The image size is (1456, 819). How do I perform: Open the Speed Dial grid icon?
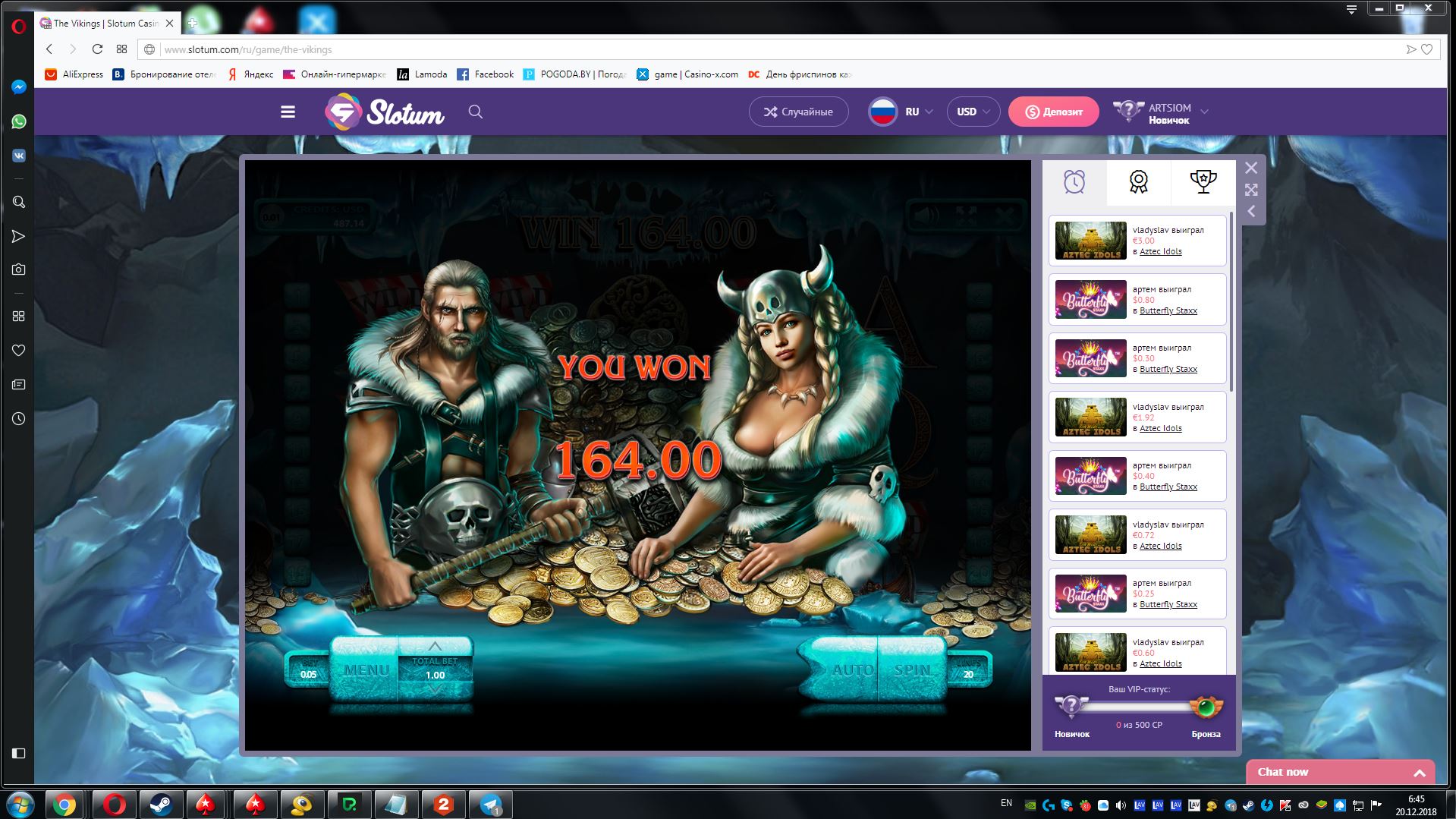(x=121, y=49)
